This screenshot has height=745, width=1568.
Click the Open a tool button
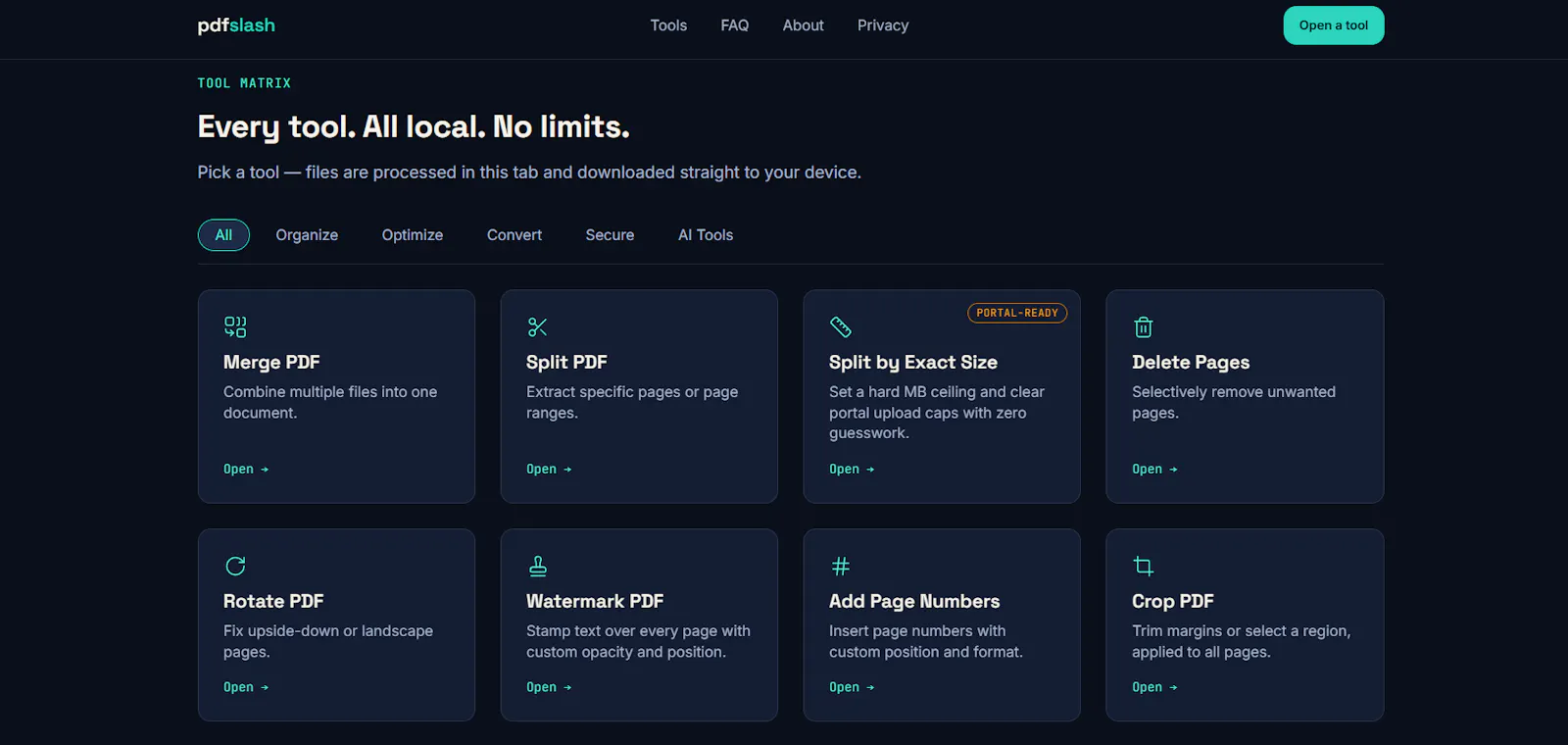point(1334,25)
